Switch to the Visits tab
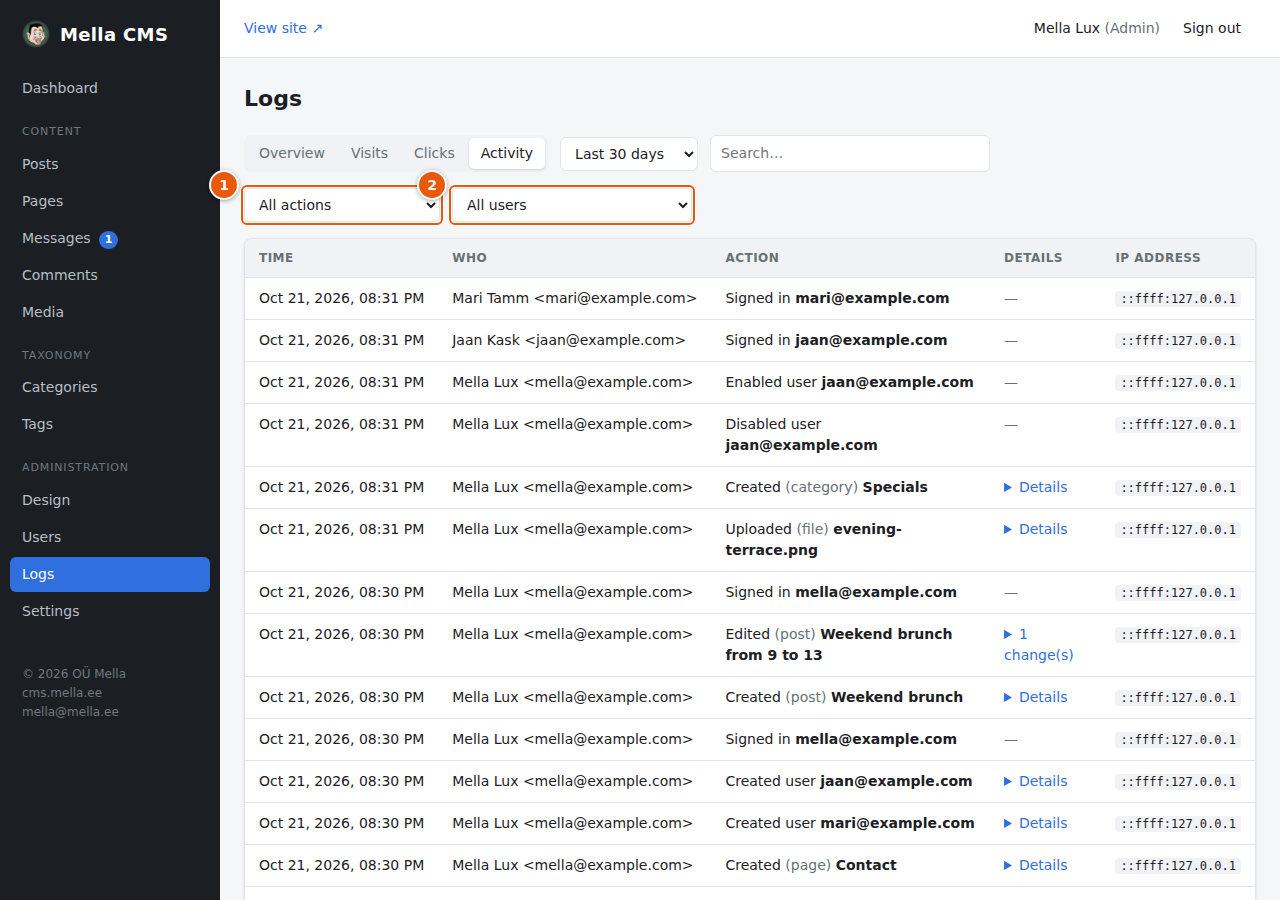 369,153
